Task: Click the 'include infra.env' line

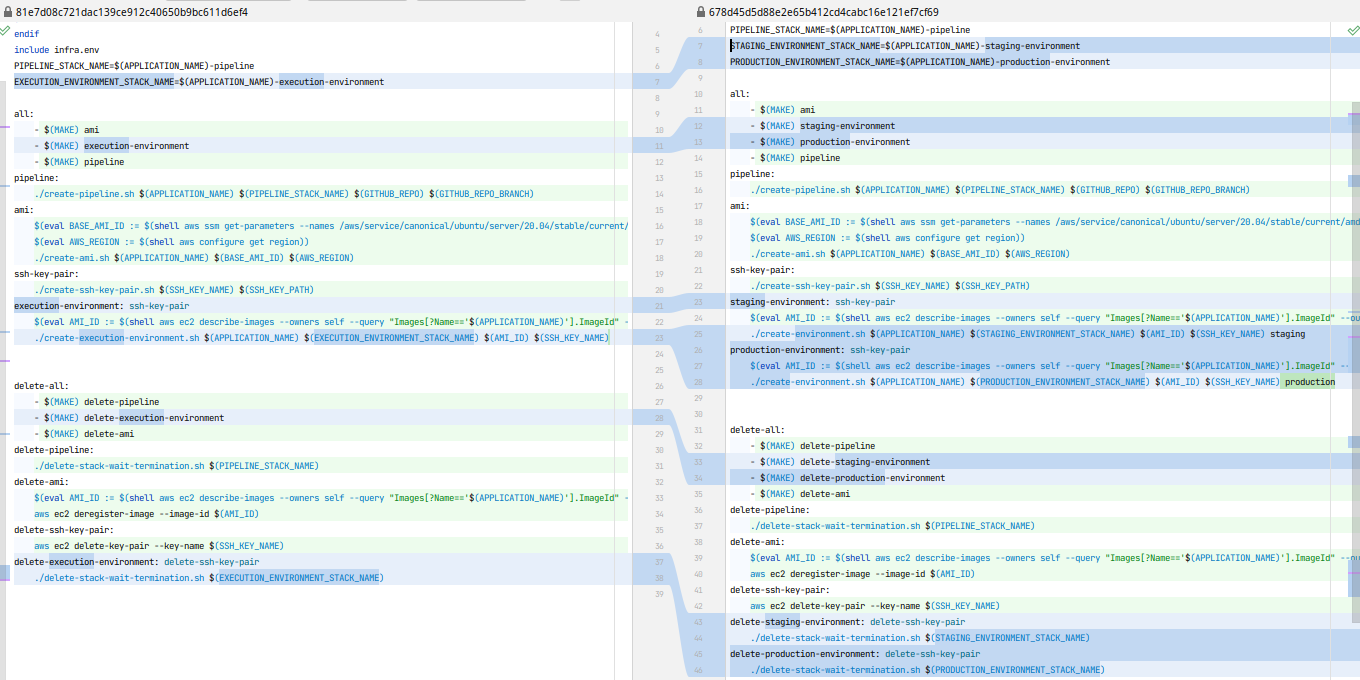Action: (x=56, y=49)
